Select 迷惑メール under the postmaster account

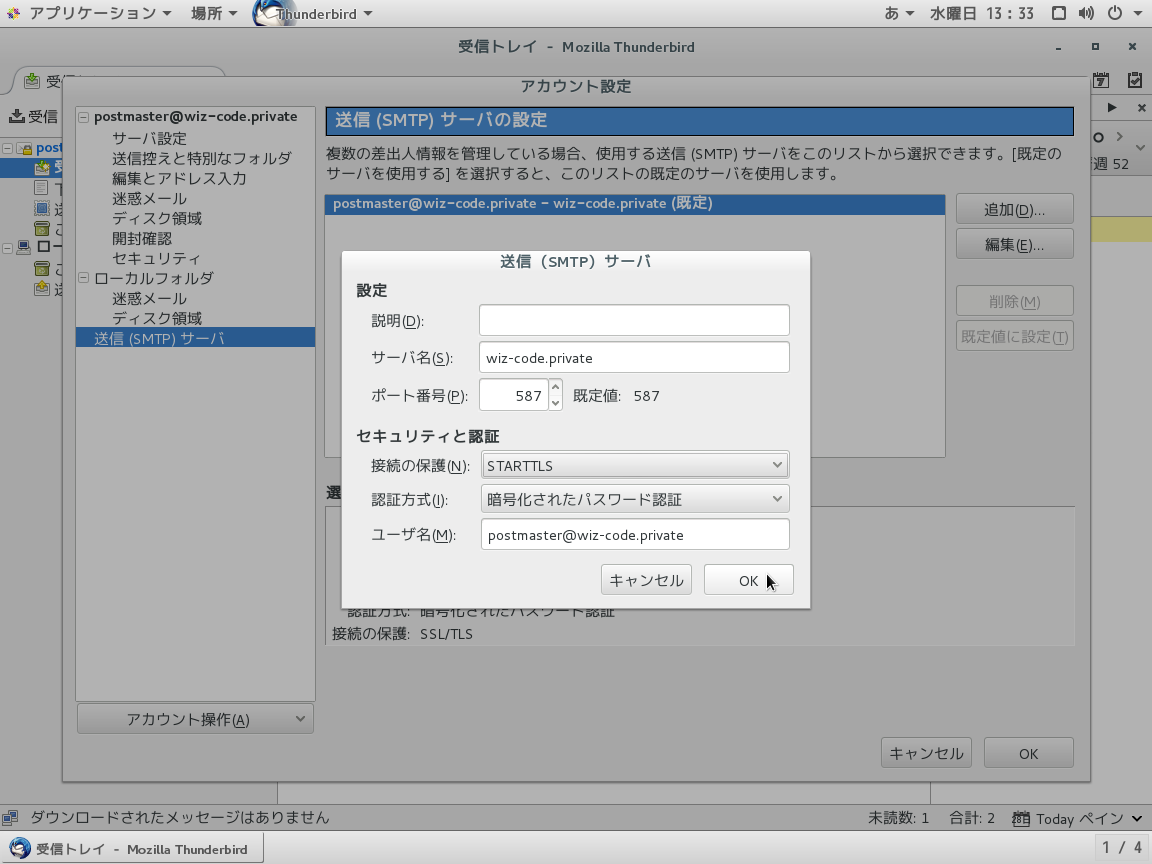tap(149, 198)
